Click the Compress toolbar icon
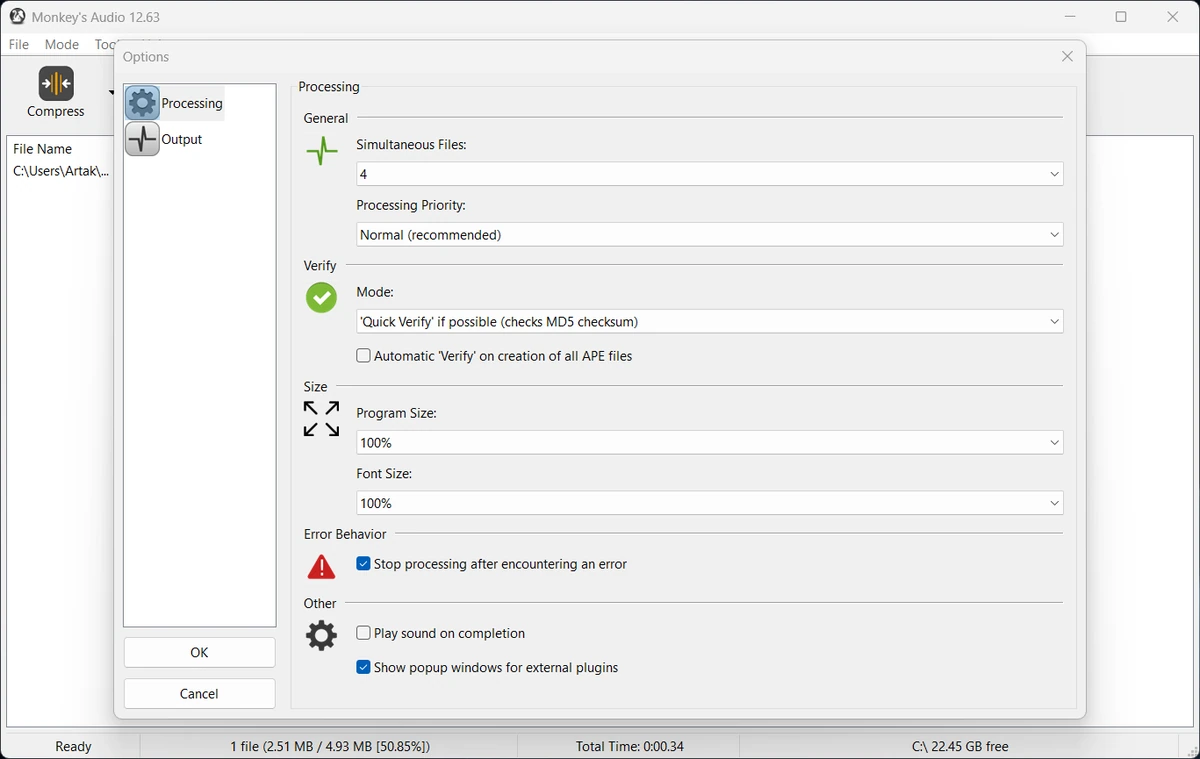Image resolution: width=1200 pixels, height=759 pixels. click(56, 84)
